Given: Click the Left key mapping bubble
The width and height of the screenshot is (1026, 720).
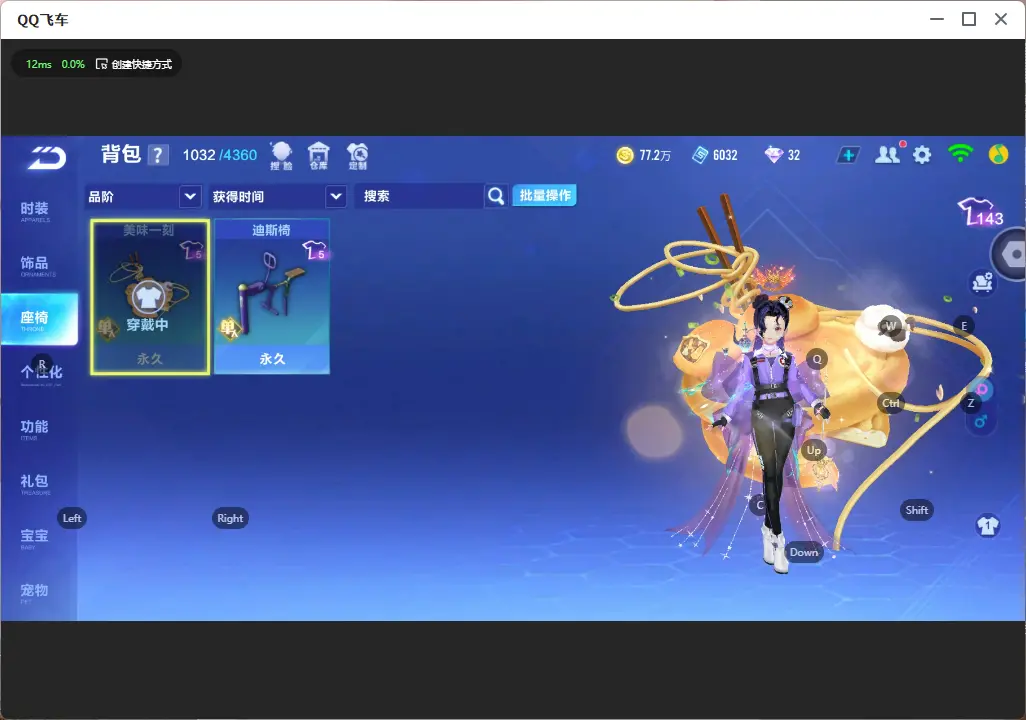Looking at the screenshot, I should 72,518.
